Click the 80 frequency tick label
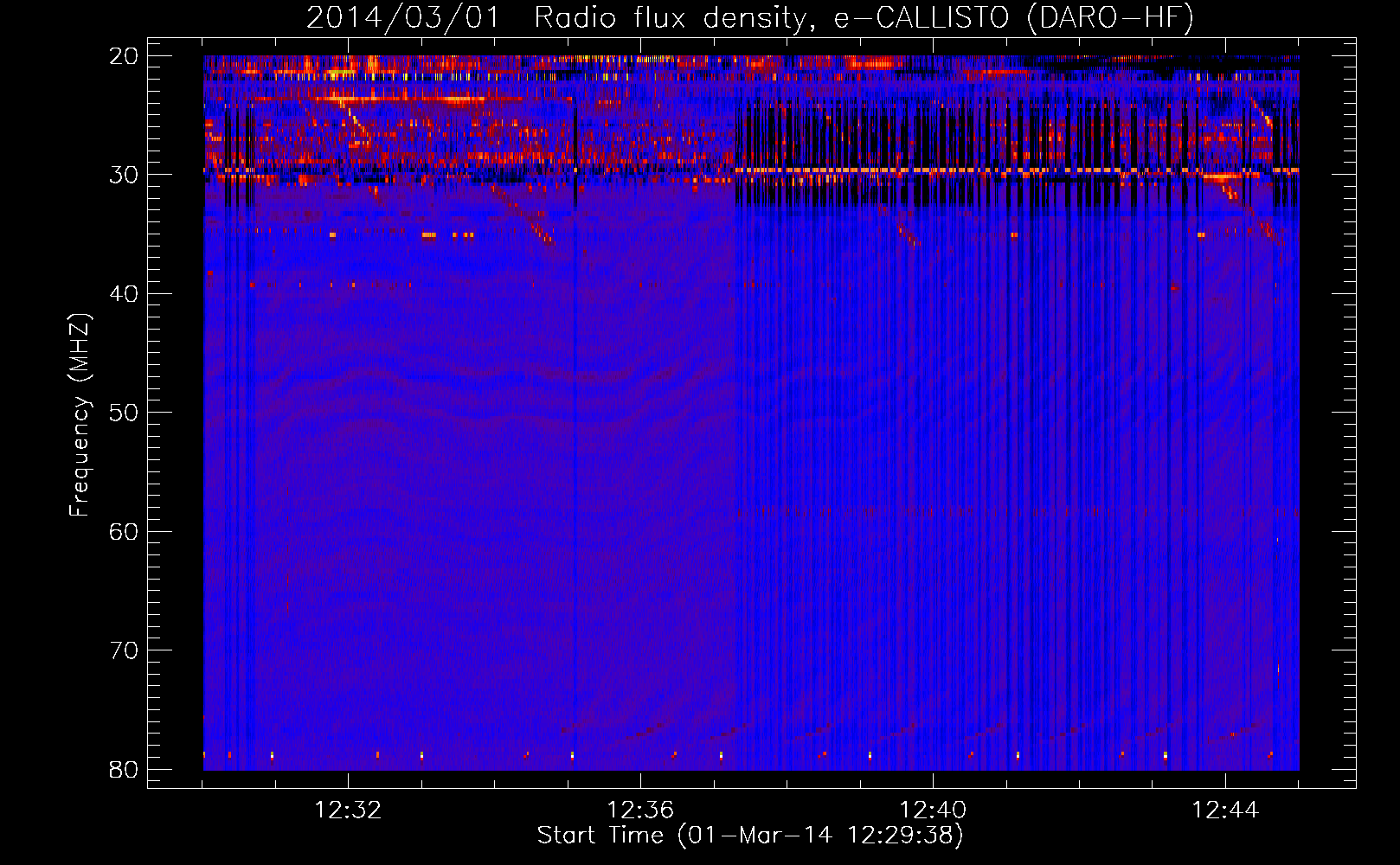This screenshot has height=865, width=1400. tap(124, 769)
